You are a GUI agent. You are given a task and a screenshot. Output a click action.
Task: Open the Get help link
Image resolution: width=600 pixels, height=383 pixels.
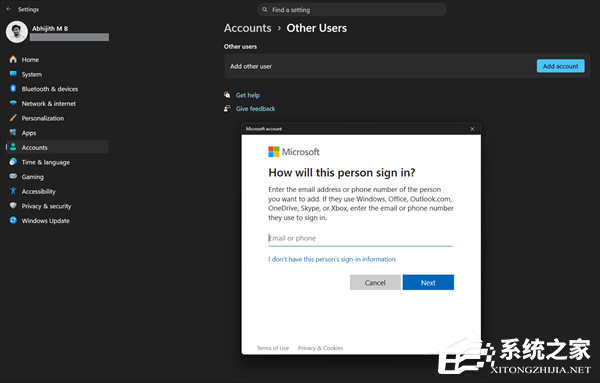pyautogui.click(x=248, y=95)
